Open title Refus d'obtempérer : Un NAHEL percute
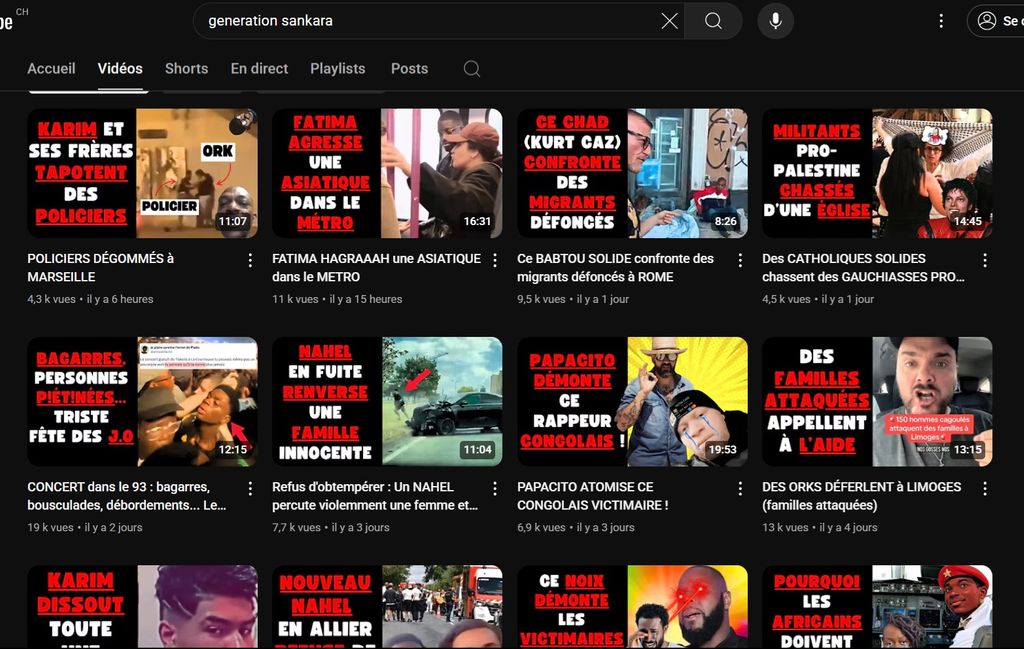1024x649 pixels. 375,496
